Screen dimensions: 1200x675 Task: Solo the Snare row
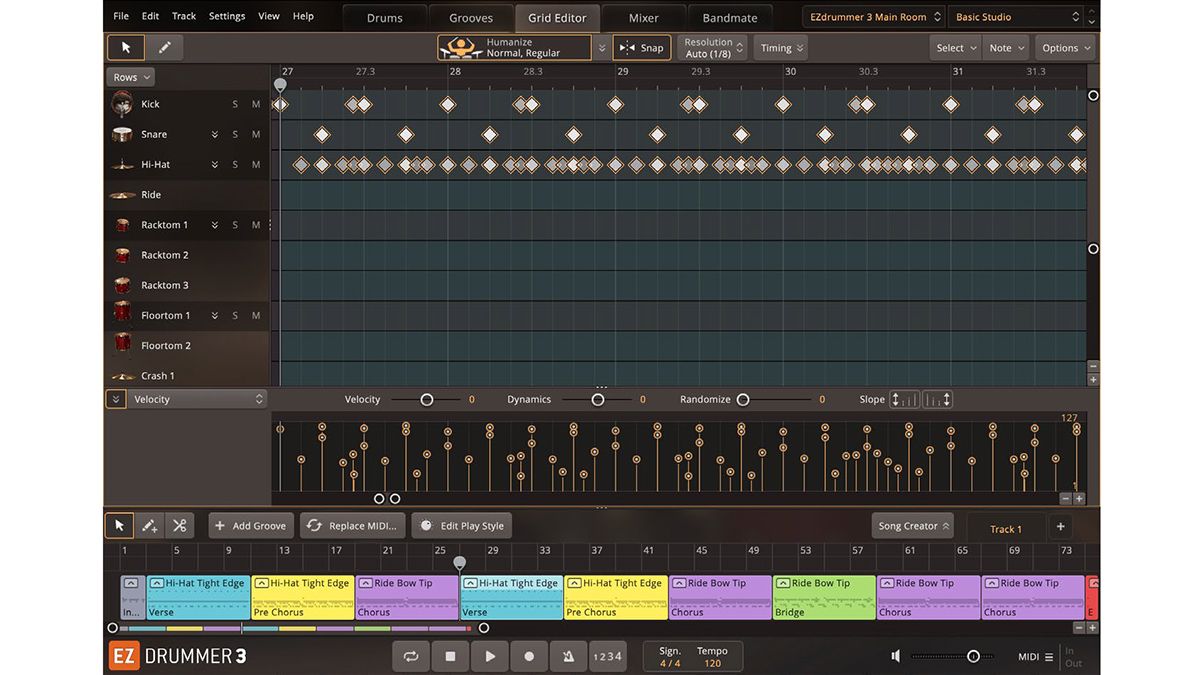tap(235, 134)
